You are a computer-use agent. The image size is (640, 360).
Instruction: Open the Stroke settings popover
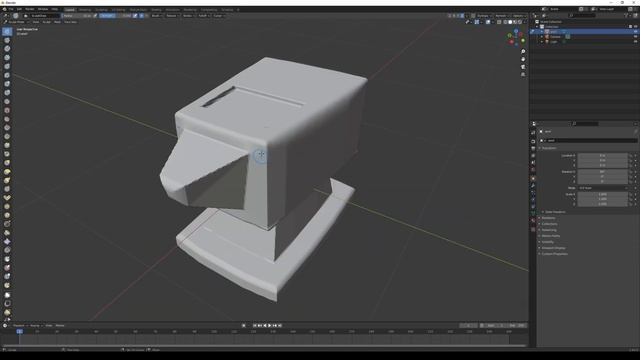188,16
